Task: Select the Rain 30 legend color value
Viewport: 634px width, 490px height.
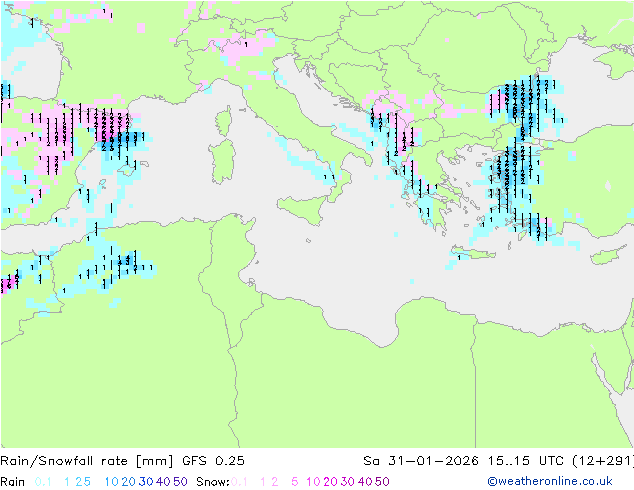Action: tap(146, 482)
